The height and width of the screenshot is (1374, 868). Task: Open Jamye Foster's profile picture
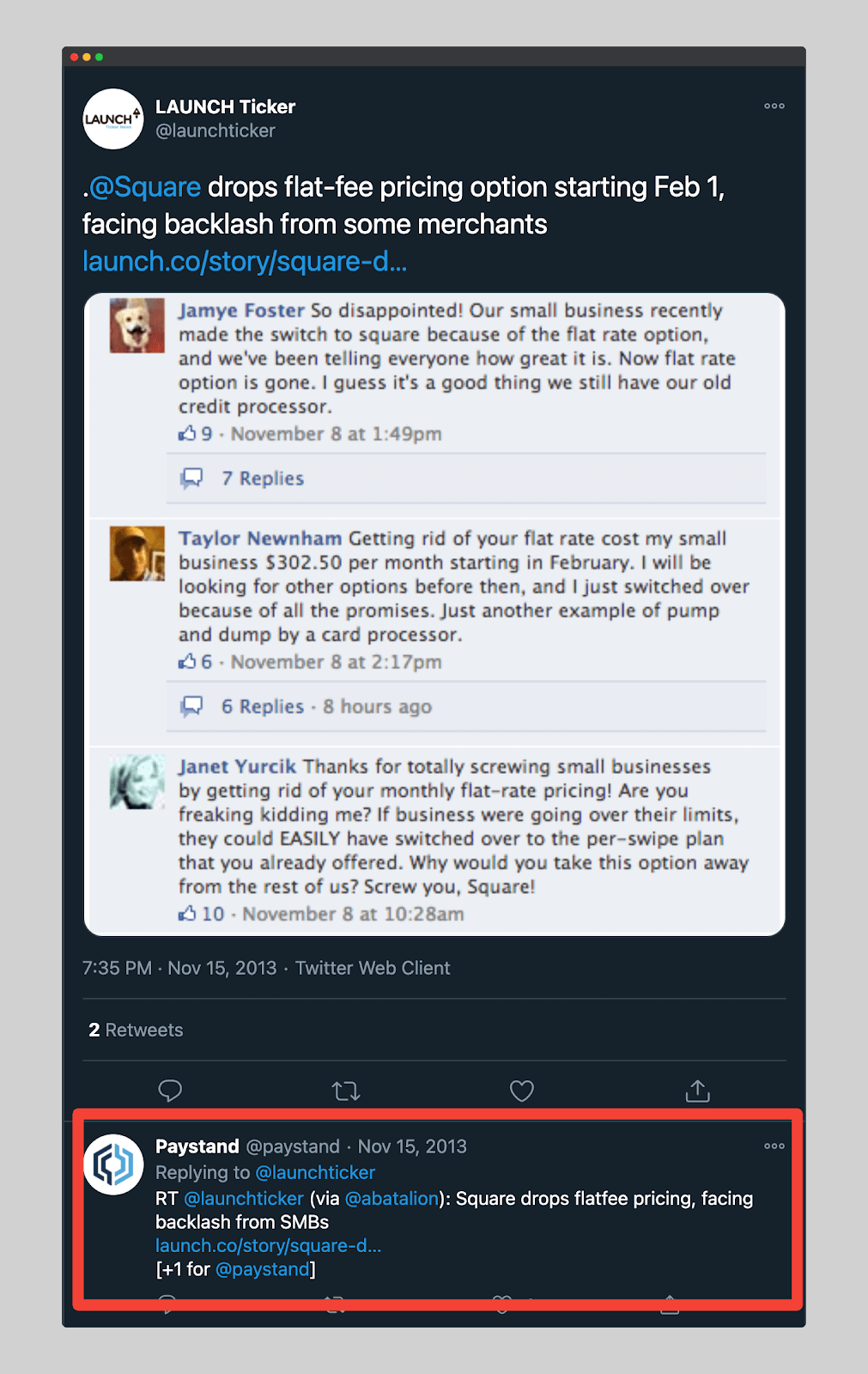click(x=137, y=325)
